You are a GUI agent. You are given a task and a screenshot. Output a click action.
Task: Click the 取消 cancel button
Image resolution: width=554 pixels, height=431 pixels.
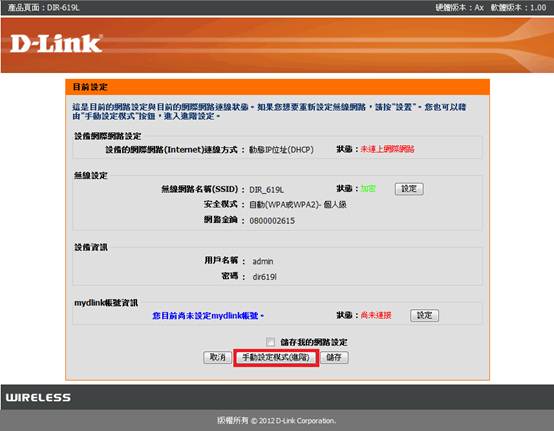click(x=217, y=357)
